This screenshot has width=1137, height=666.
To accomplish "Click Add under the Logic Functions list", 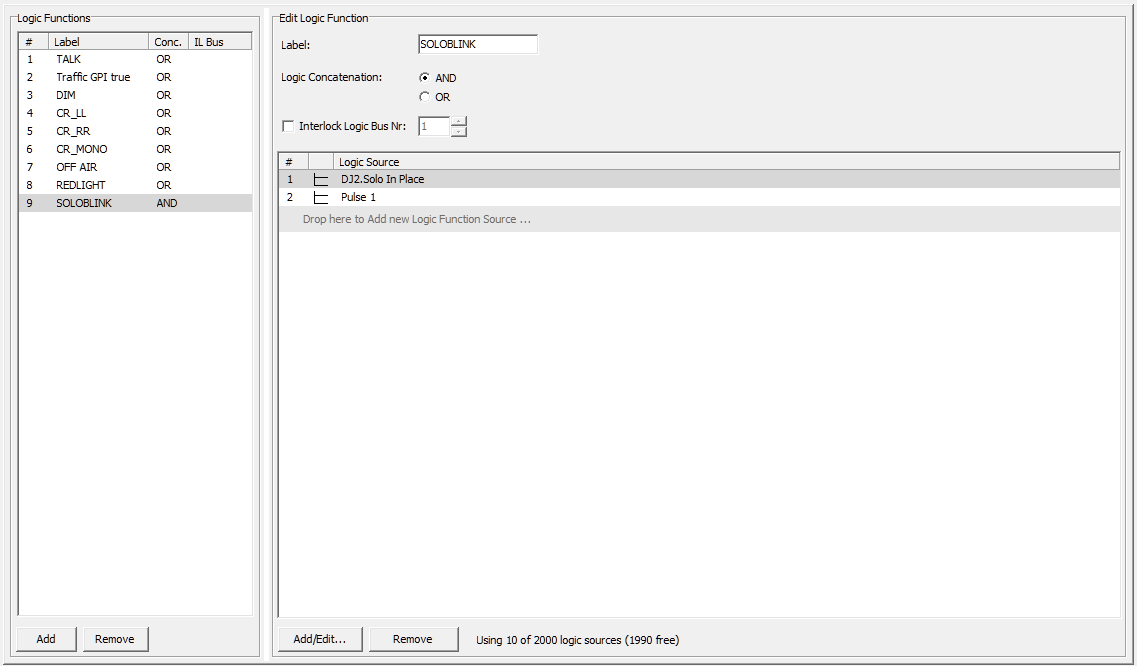I will point(45,638).
